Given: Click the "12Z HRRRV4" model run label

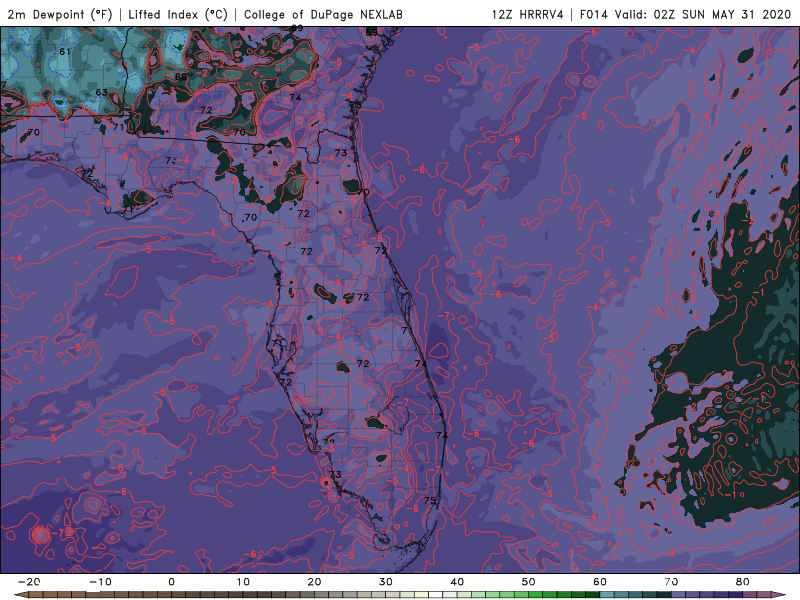Looking at the screenshot, I should click(x=527, y=14).
